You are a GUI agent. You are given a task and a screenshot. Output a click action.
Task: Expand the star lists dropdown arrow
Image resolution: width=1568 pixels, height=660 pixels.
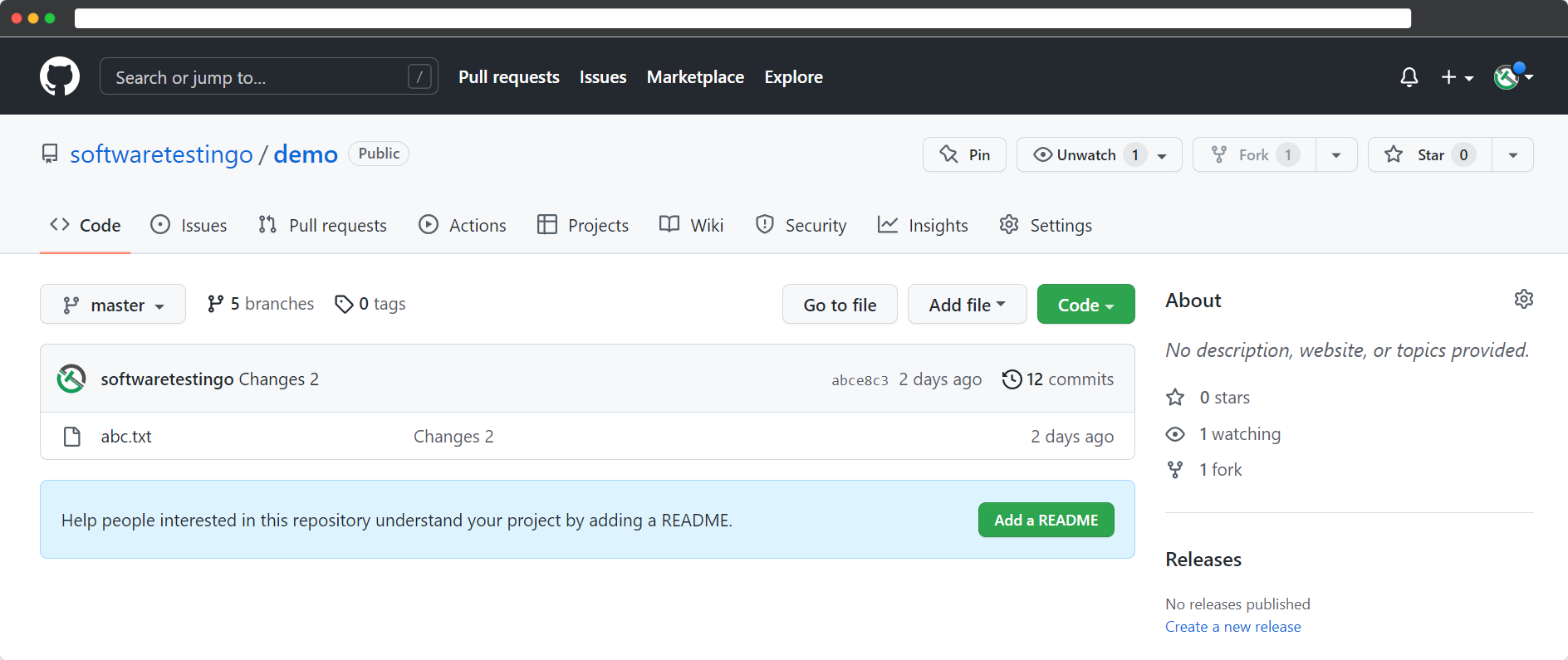tap(1513, 154)
